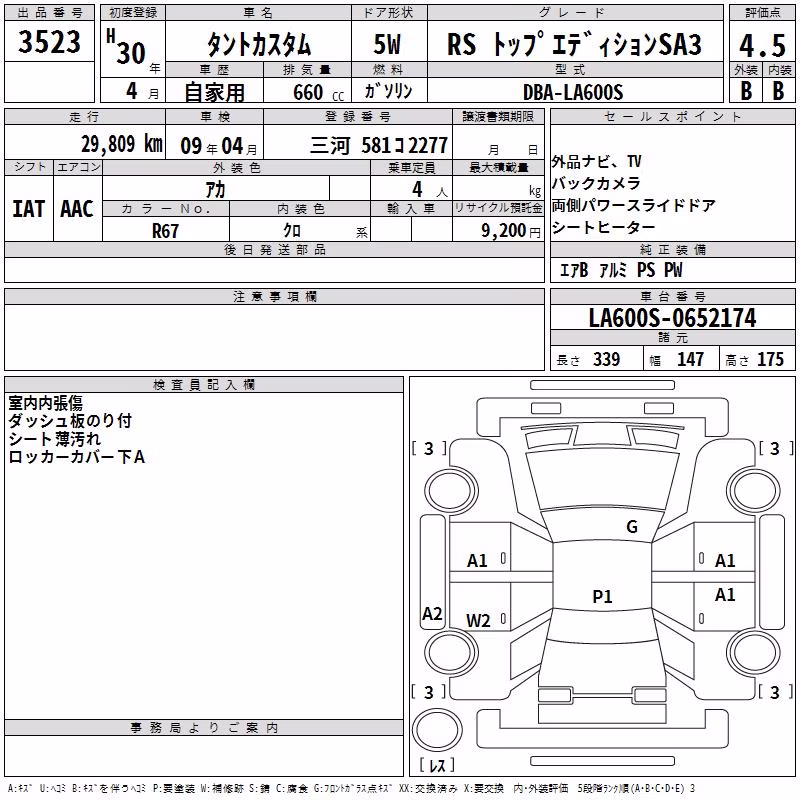This screenshot has height=800, width=800.
Task: Select mileage value 29,809 km
Action: 122,144
